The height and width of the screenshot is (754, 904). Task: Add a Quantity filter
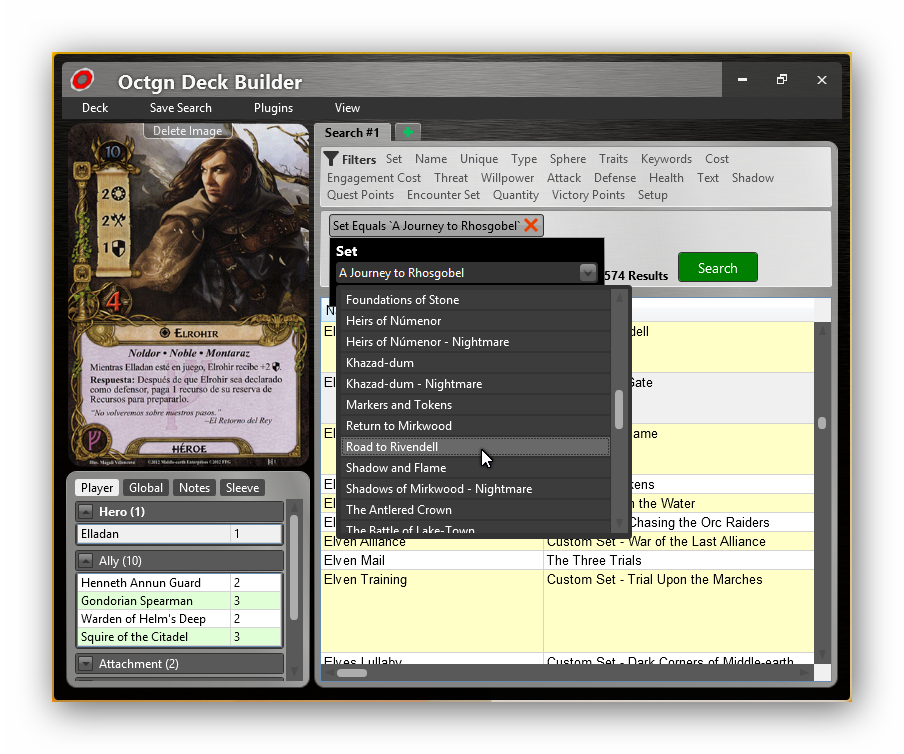coord(515,195)
